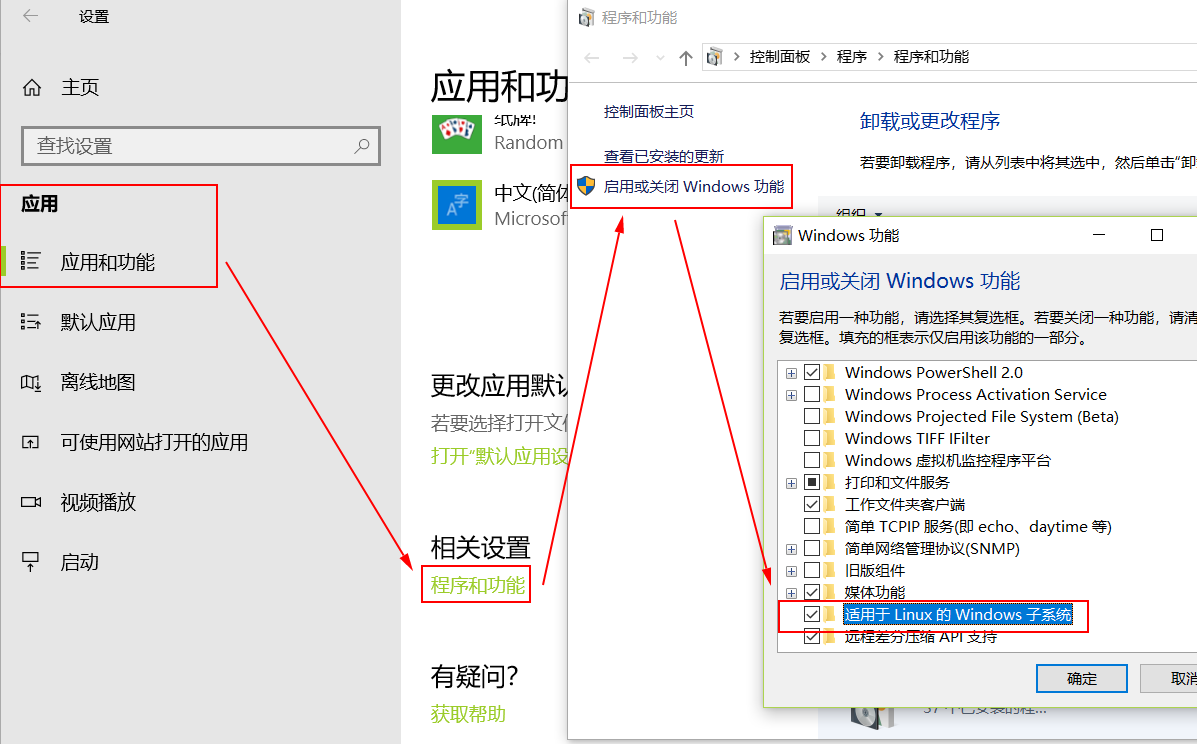Select the solitaire cards app icon
1197x744 pixels.
point(457,134)
